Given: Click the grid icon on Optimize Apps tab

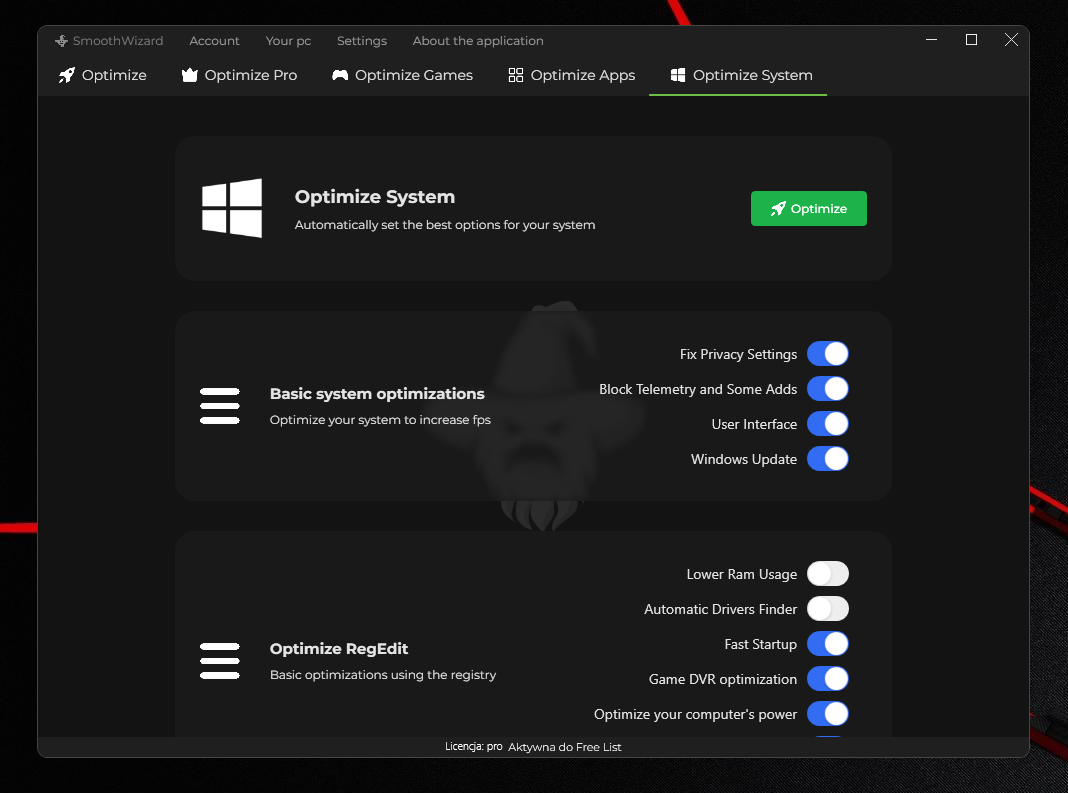Looking at the screenshot, I should pyautogui.click(x=515, y=74).
